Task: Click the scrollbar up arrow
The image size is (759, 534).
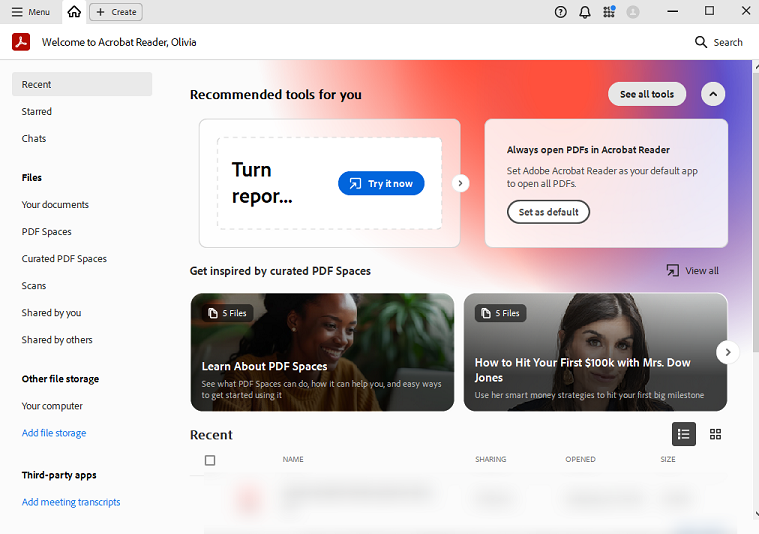Action: tap(756, 65)
